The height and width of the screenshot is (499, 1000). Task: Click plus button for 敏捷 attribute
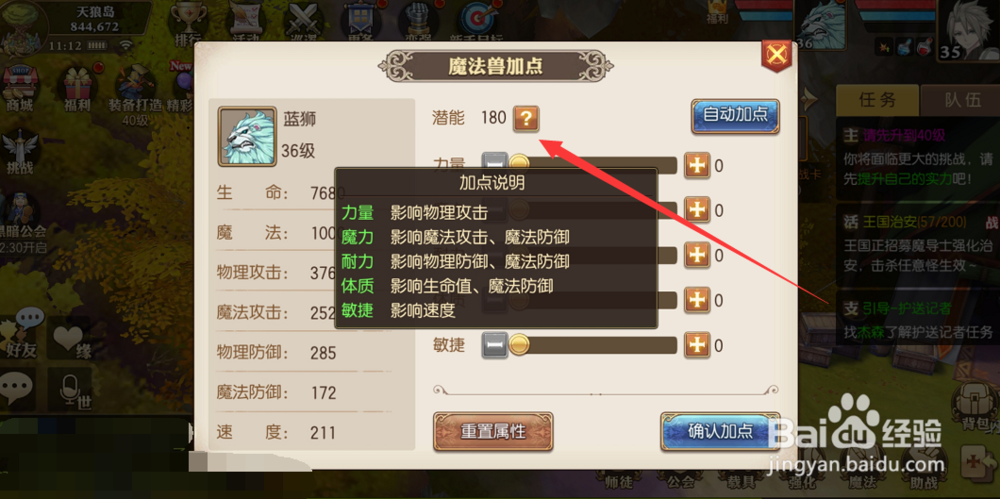coord(698,345)
